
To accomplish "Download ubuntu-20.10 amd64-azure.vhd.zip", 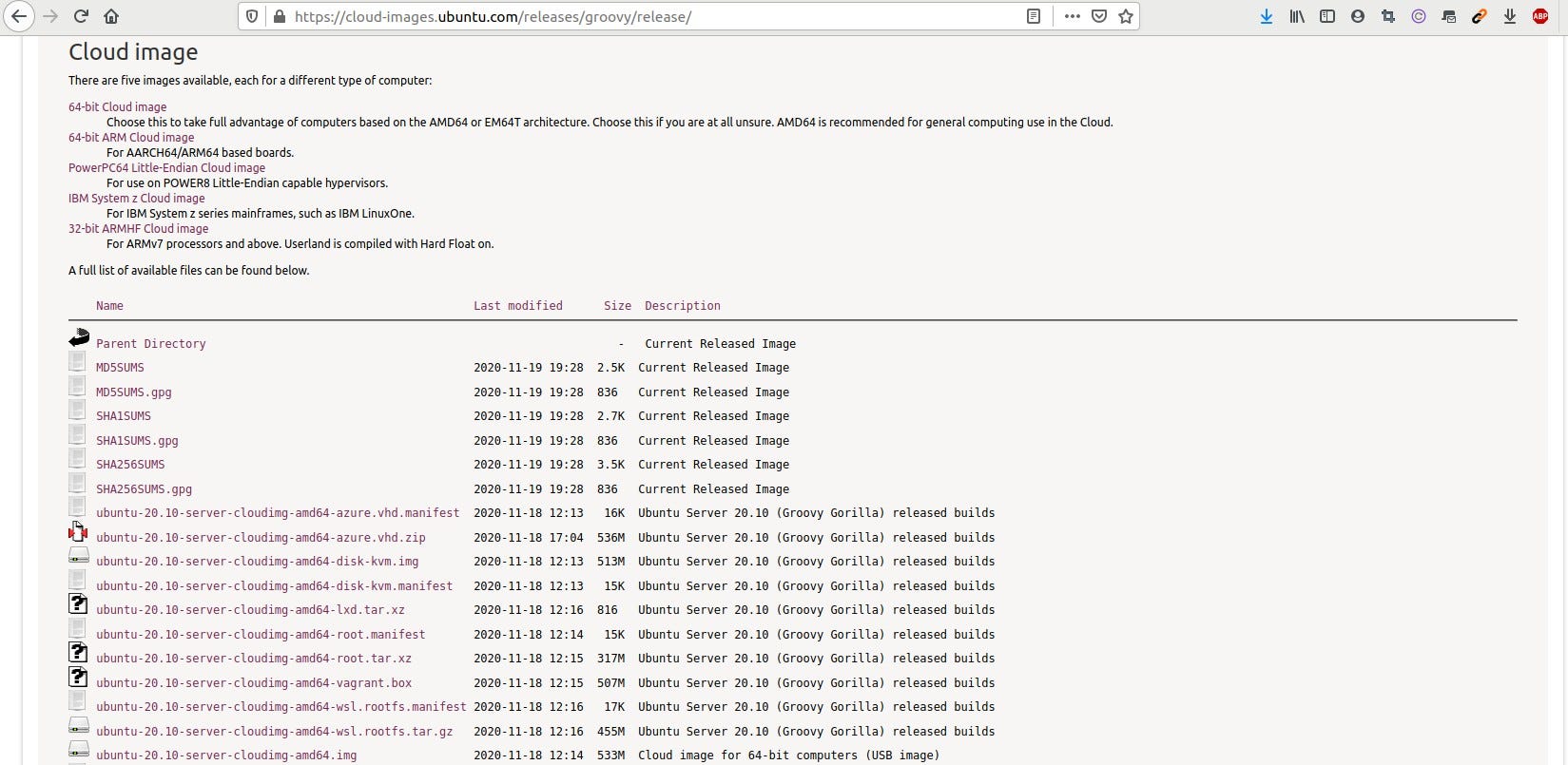I will click(x=261, y=538).
